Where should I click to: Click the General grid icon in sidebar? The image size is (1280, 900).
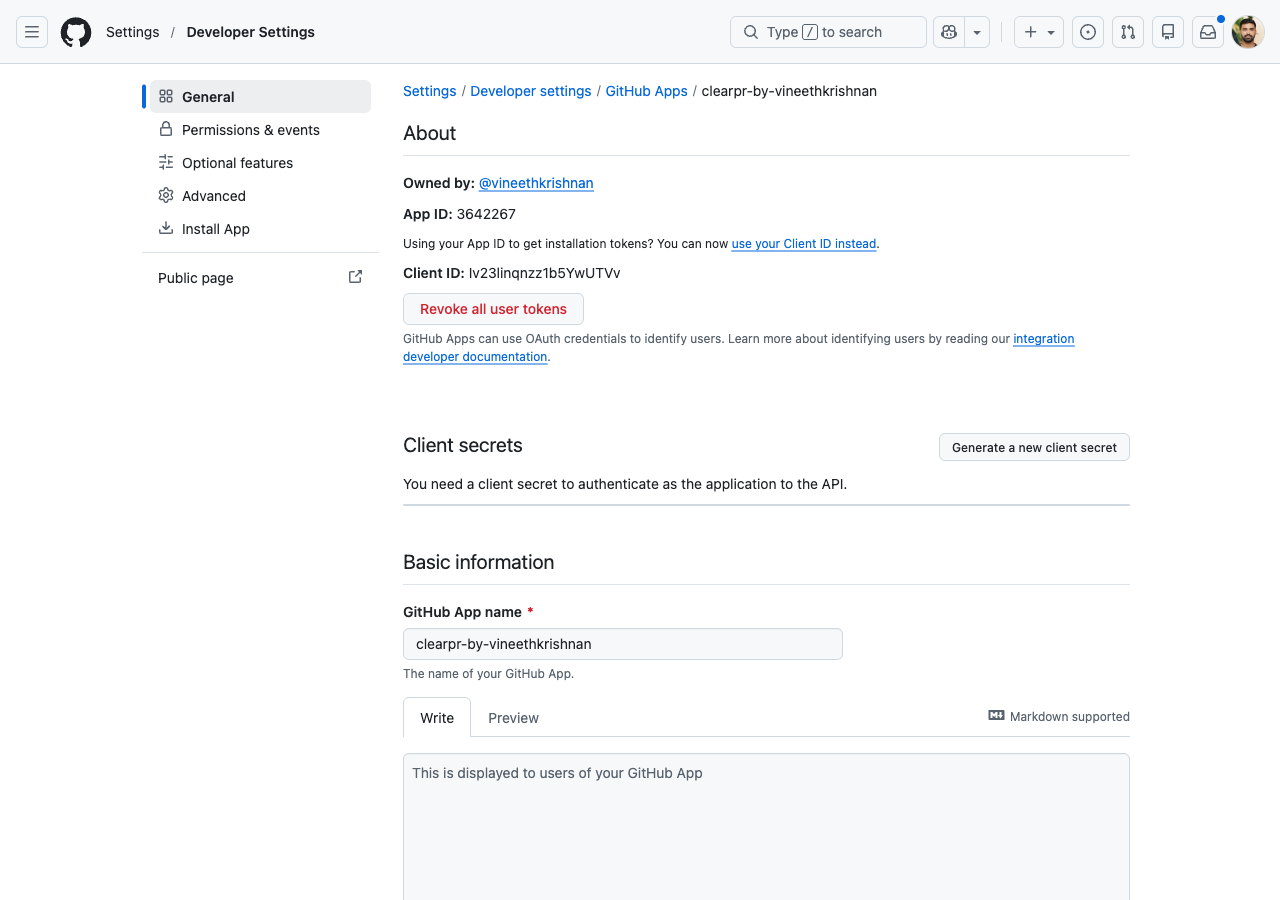pos(166,96)
